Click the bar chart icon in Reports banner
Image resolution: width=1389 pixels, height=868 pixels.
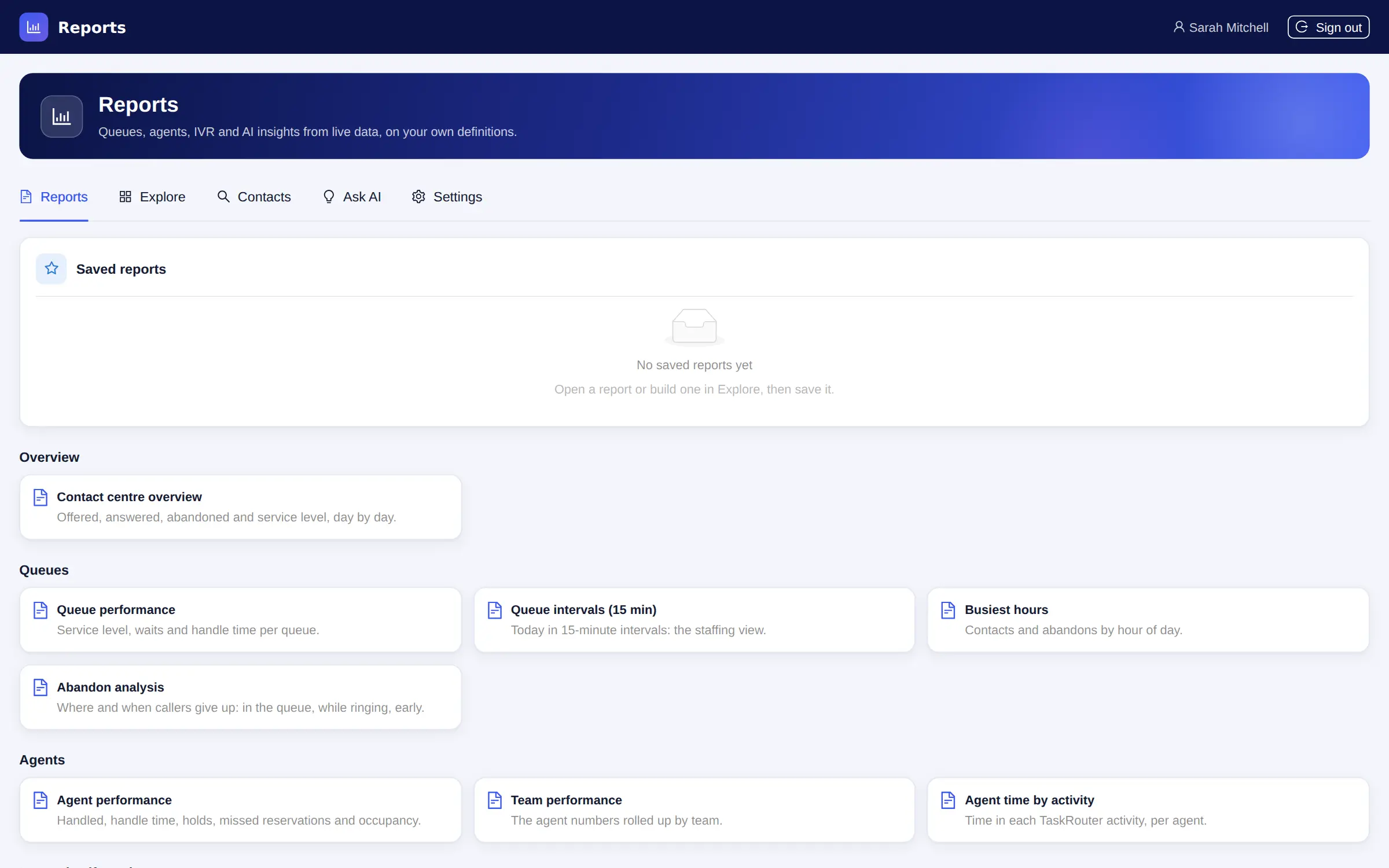[61, 116]
